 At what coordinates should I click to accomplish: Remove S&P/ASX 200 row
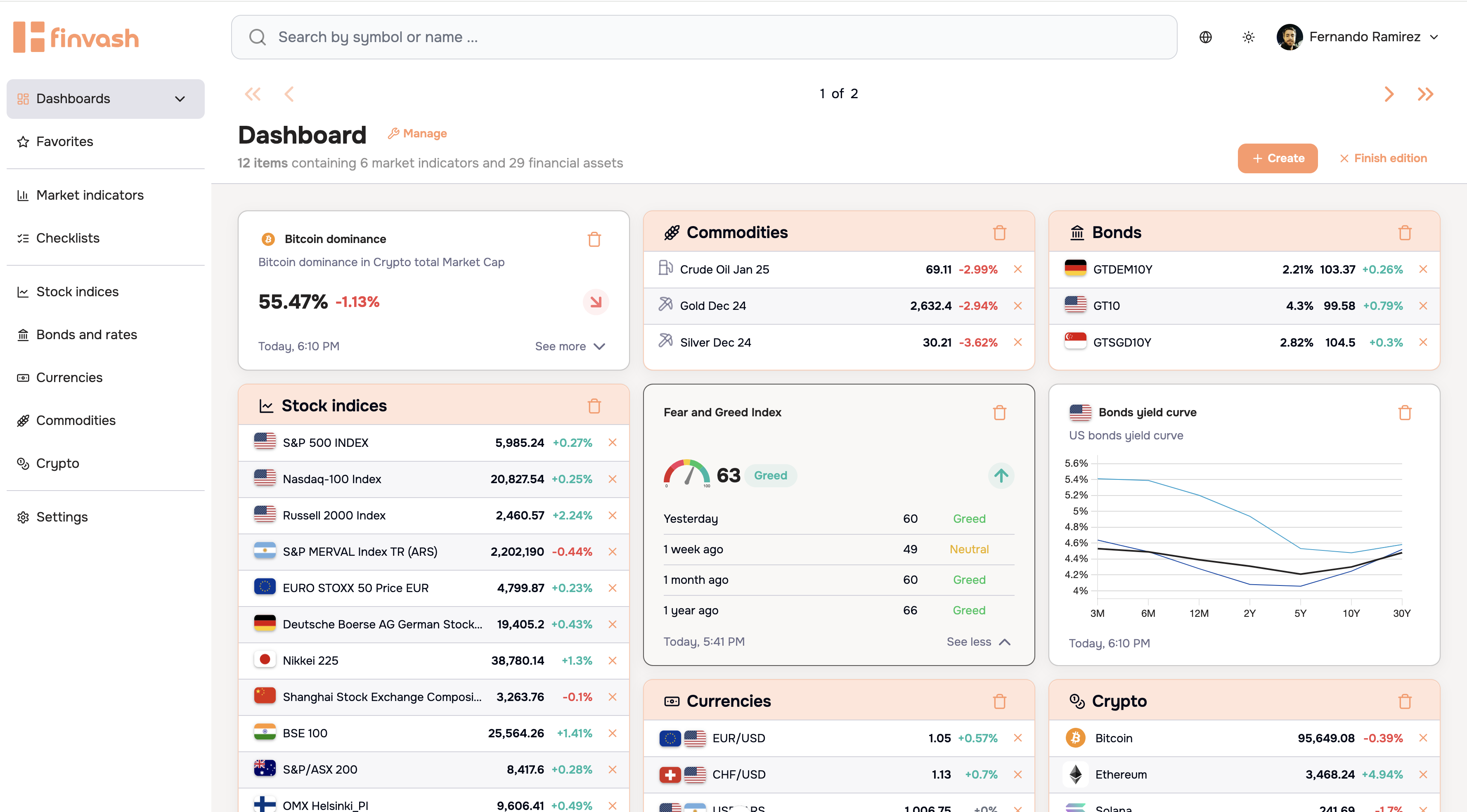tap(612, 770)
